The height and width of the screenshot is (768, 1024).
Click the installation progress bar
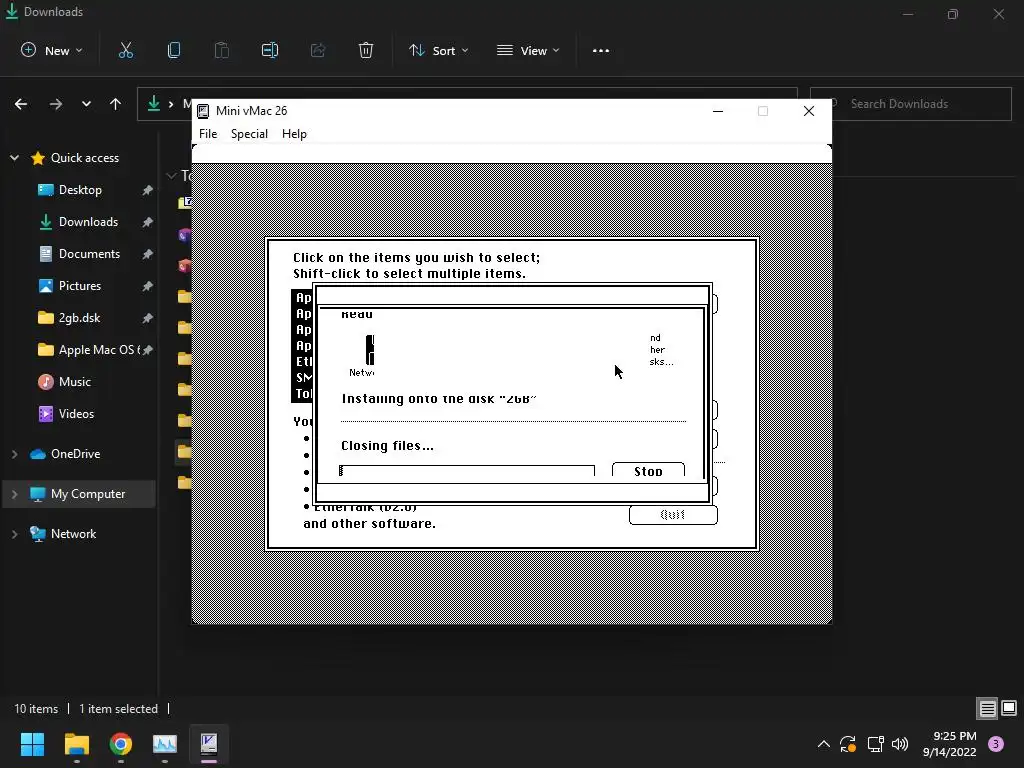coord(467,471)
